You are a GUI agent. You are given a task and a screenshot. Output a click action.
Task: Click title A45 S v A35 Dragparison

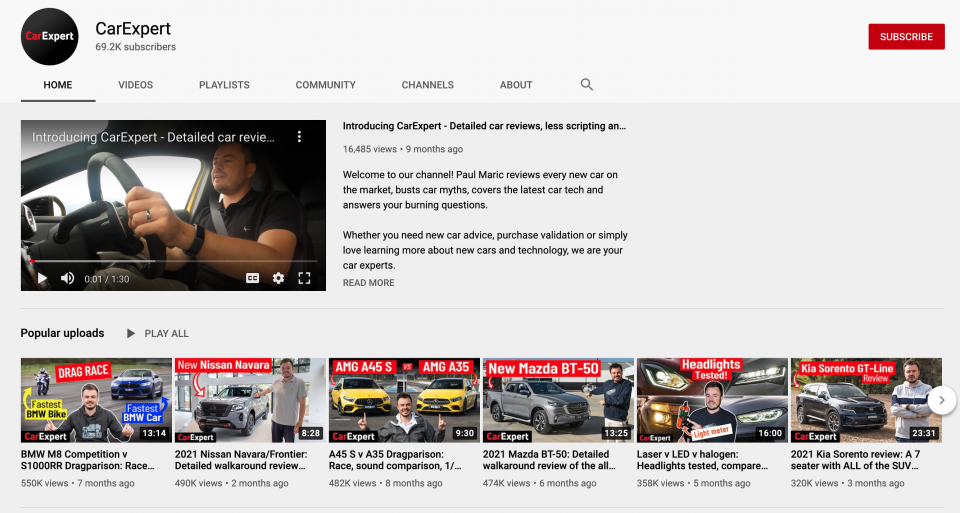click(x=395, y=460)
